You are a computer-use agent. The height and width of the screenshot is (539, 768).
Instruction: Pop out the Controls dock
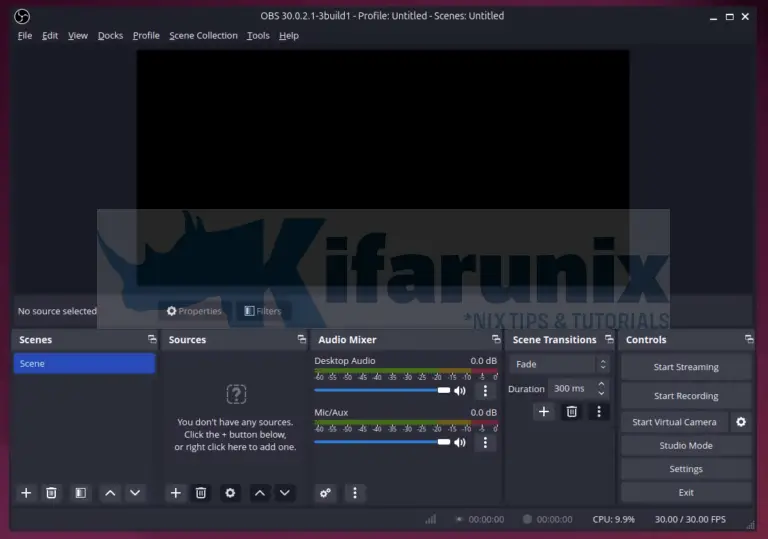(x=749, y=339)
